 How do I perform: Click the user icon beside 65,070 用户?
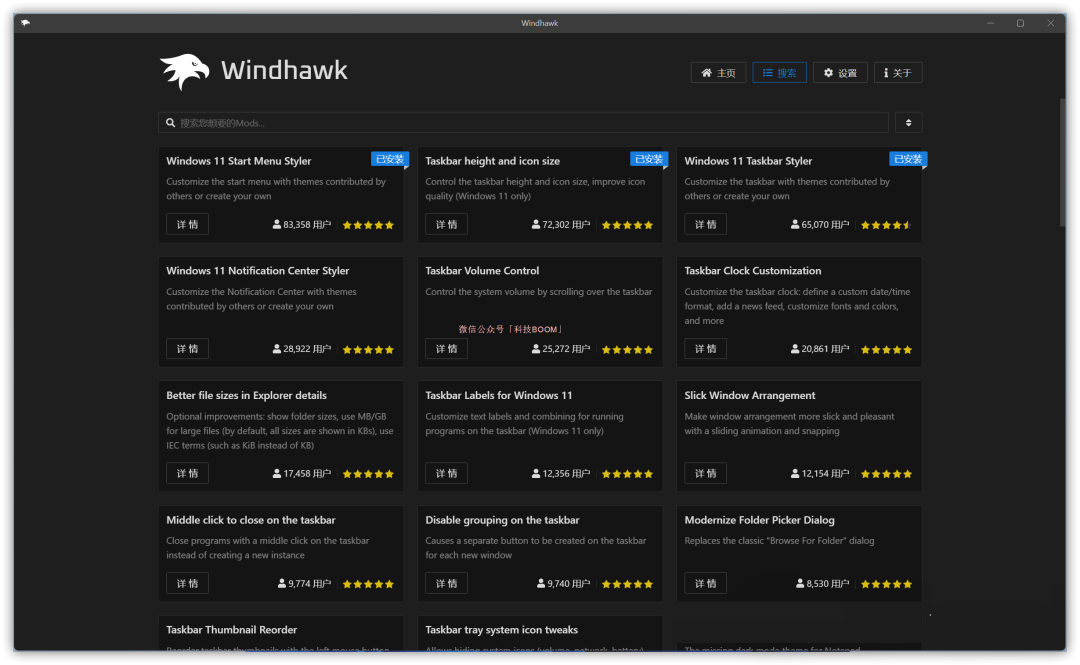click(795, 225)
